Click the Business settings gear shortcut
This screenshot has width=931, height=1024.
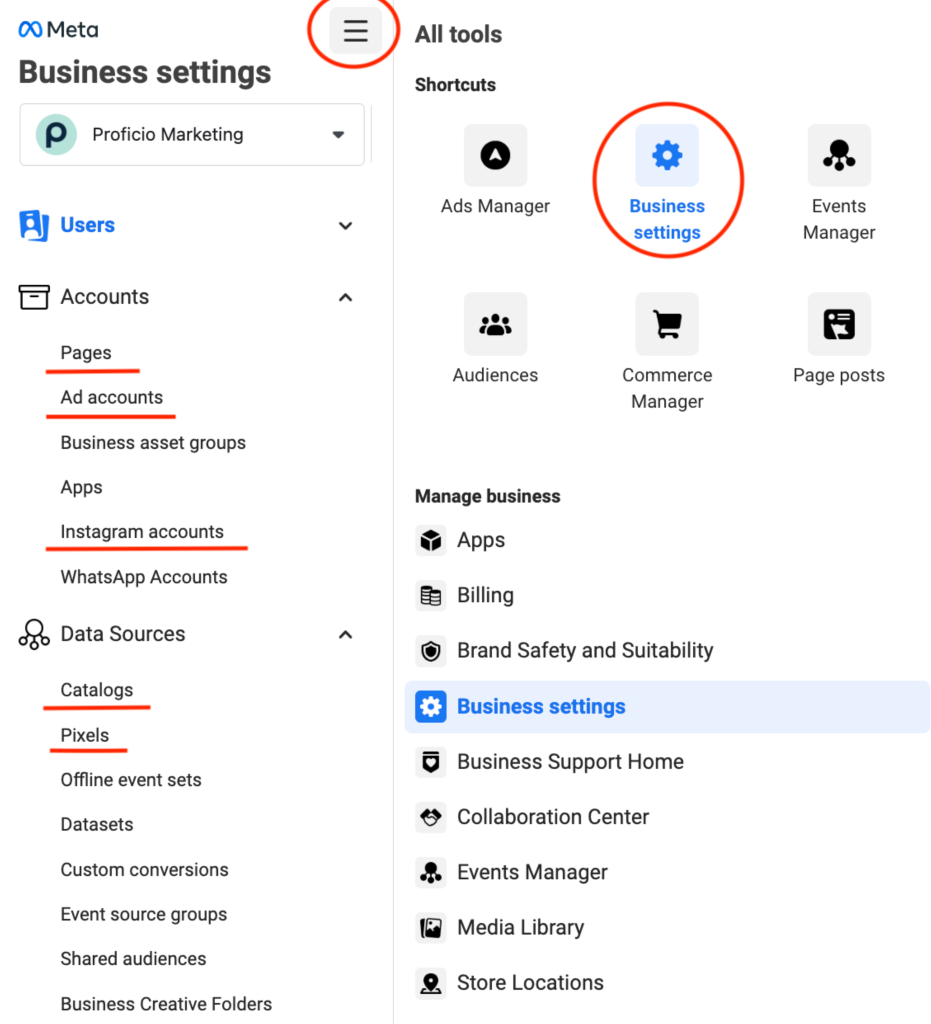tap(667, 155)
